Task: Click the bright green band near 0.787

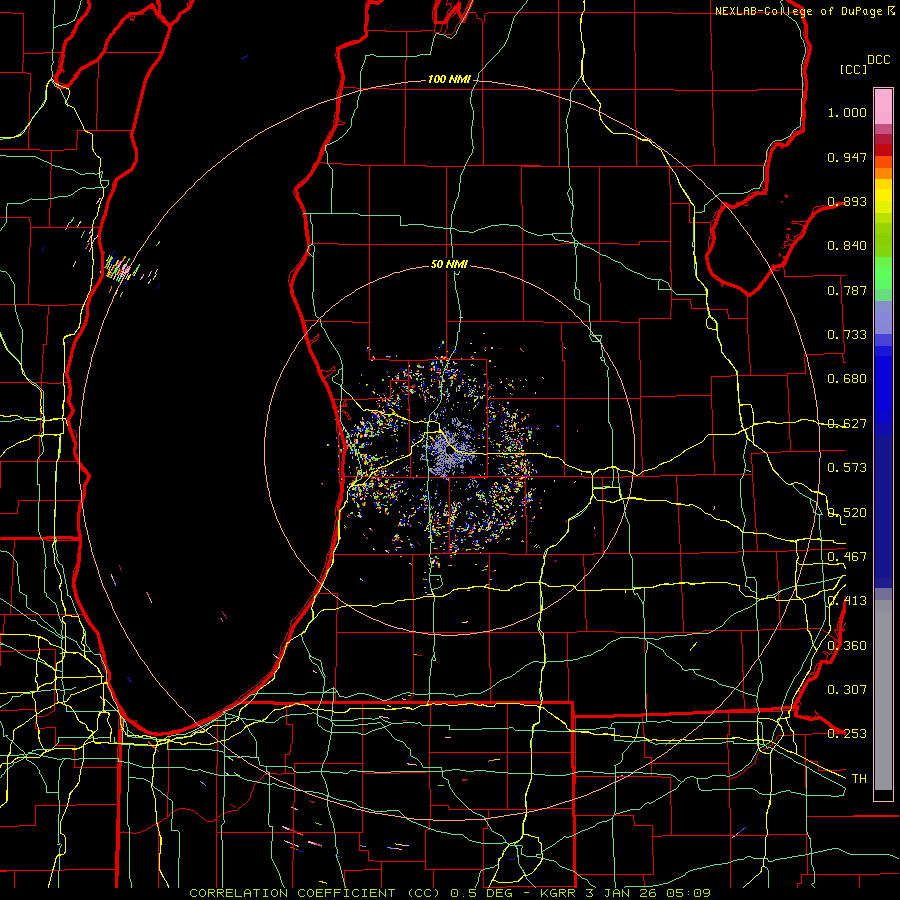Action: [x=883, y=273]
